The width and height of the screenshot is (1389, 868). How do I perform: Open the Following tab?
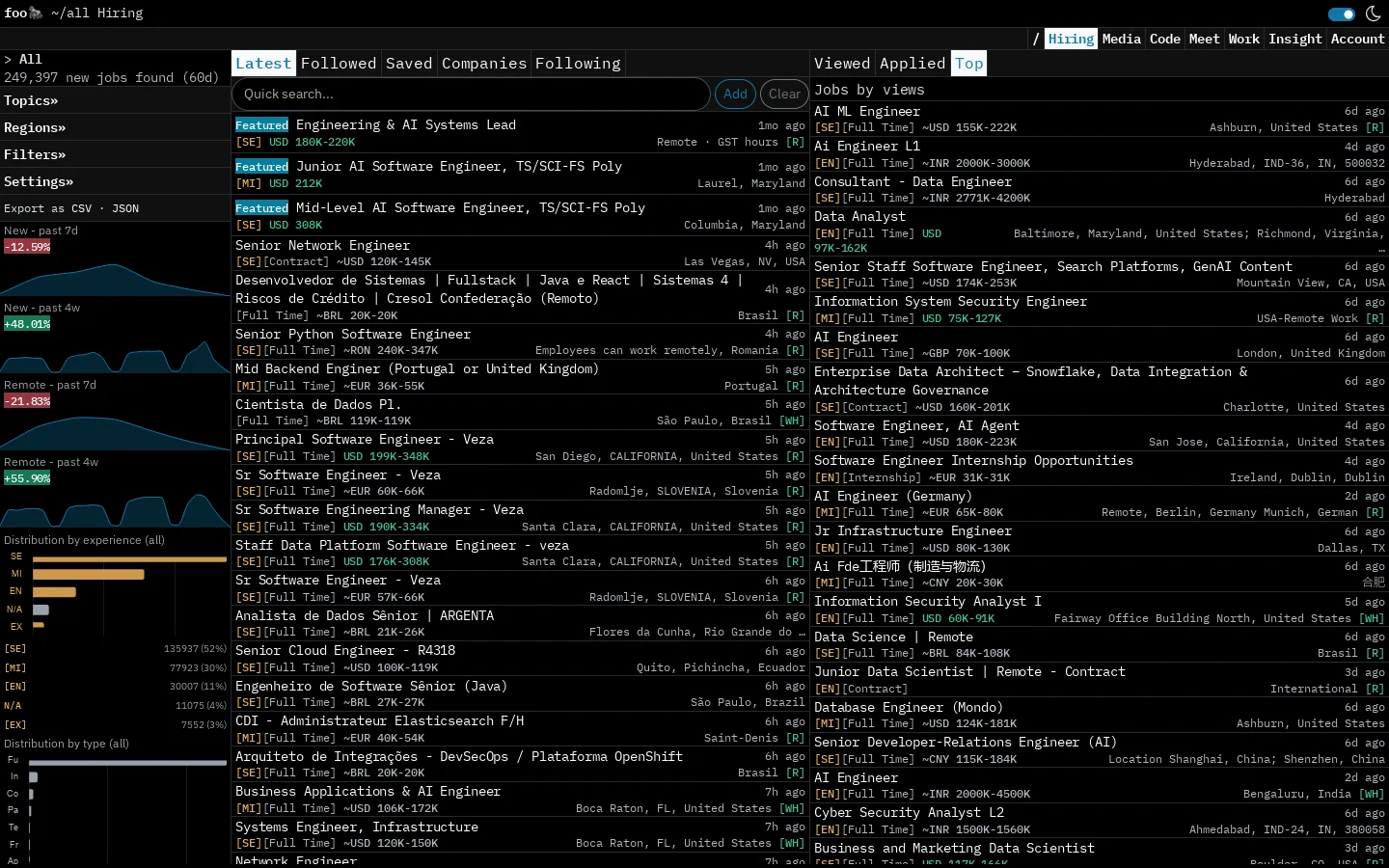click(x=578, y=64)
